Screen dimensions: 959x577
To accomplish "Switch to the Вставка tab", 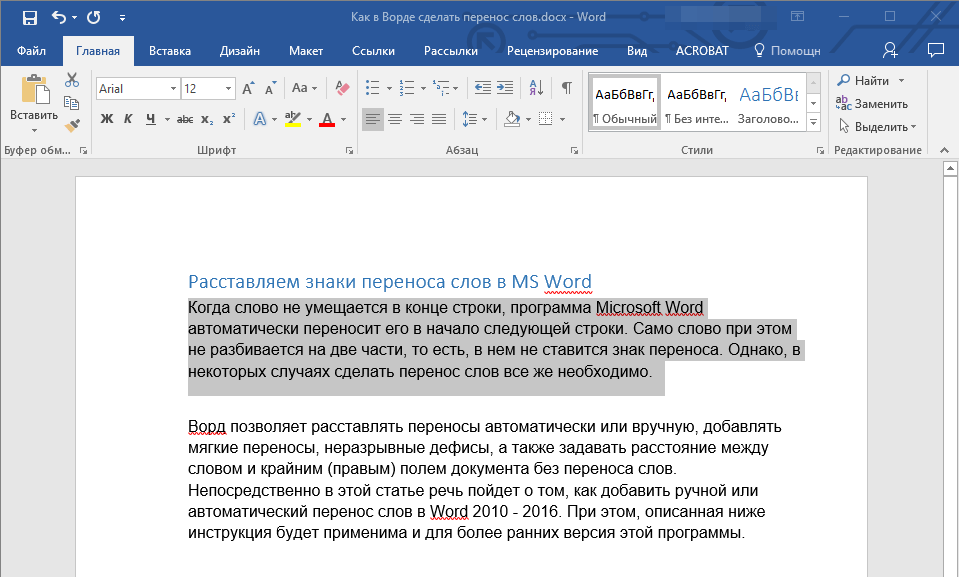I will pos(169,51).
